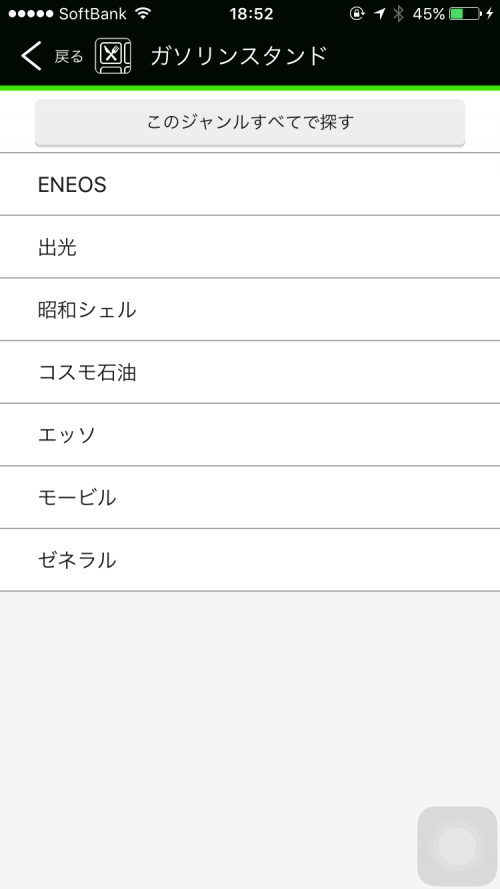This screenshot has width=500, height=889.
Task: Choose 昭和シェル from the list
Action: [250, 310]
